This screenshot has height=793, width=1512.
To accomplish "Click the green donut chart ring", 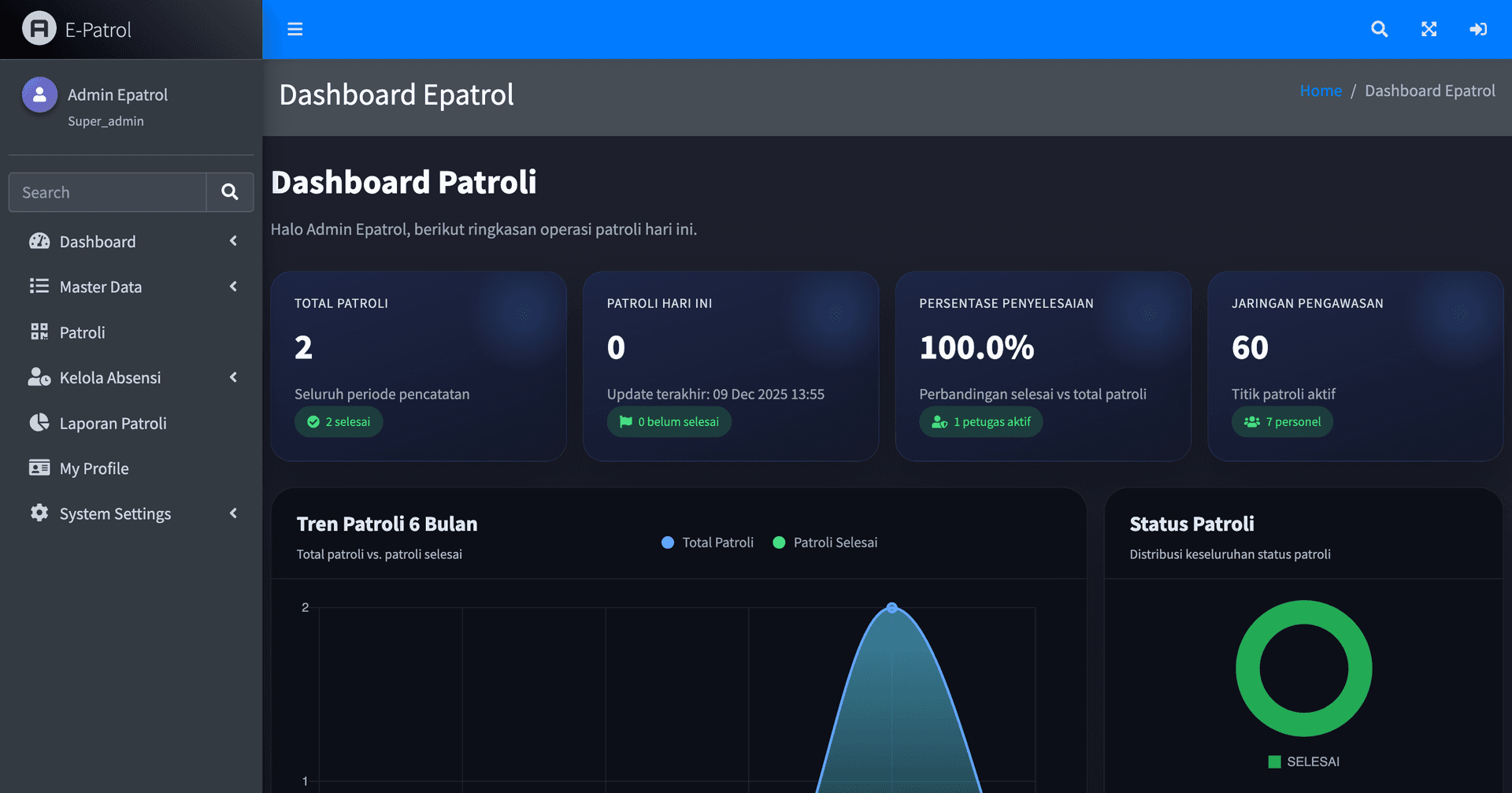I will (1247, 669).
